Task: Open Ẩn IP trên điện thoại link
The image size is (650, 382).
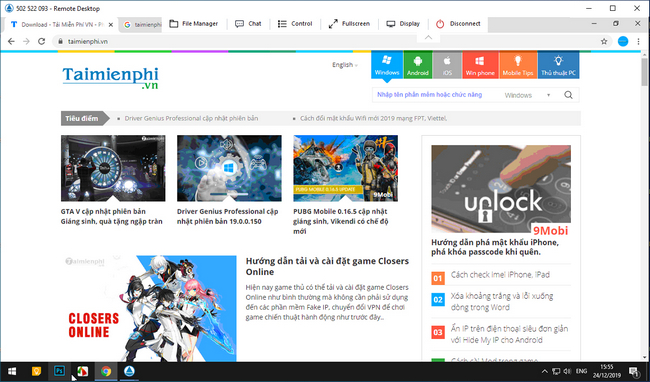Action: tap(509, 334)
